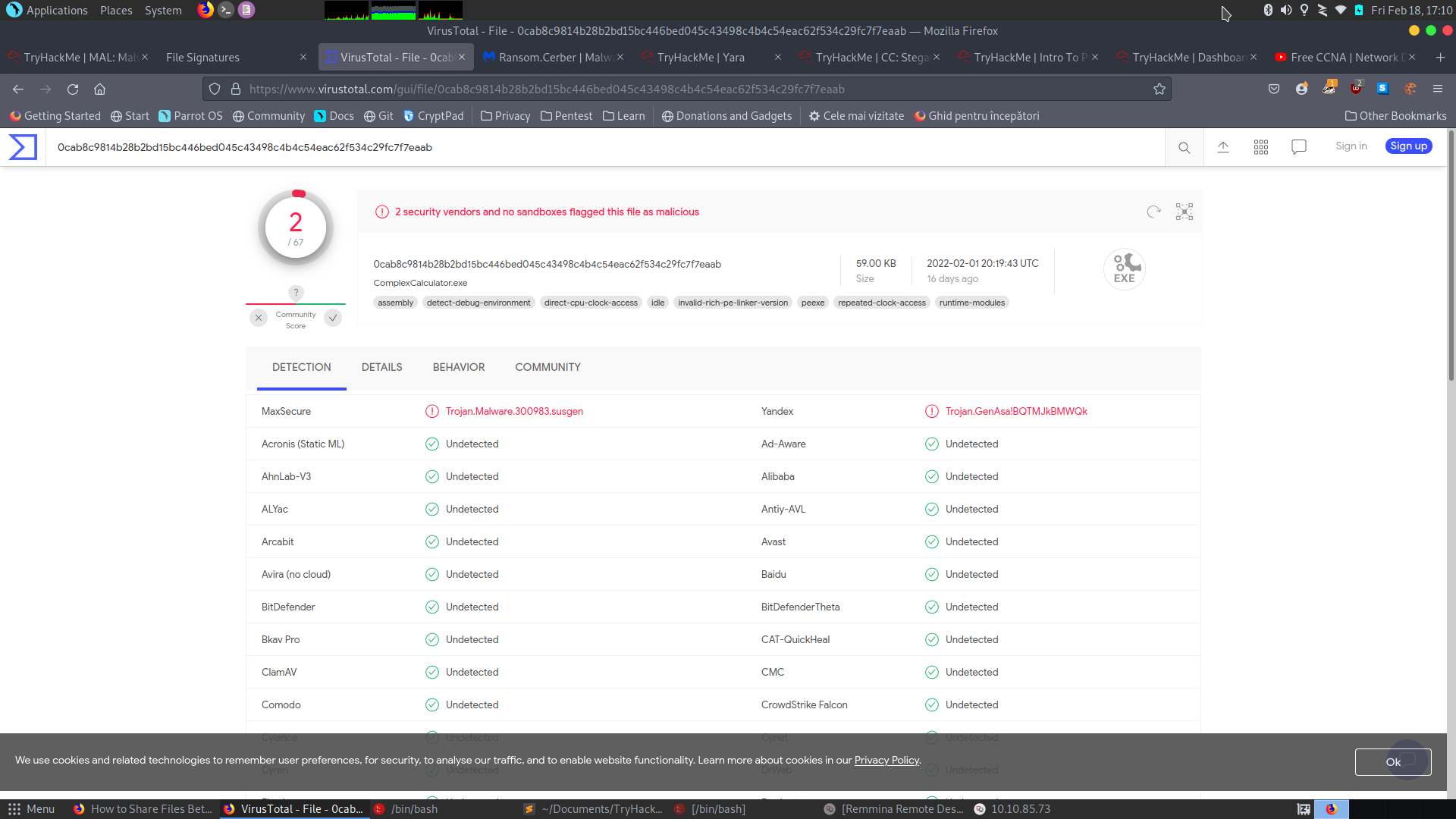
Task: Click the Sign up button
Action: [1408, 146]
